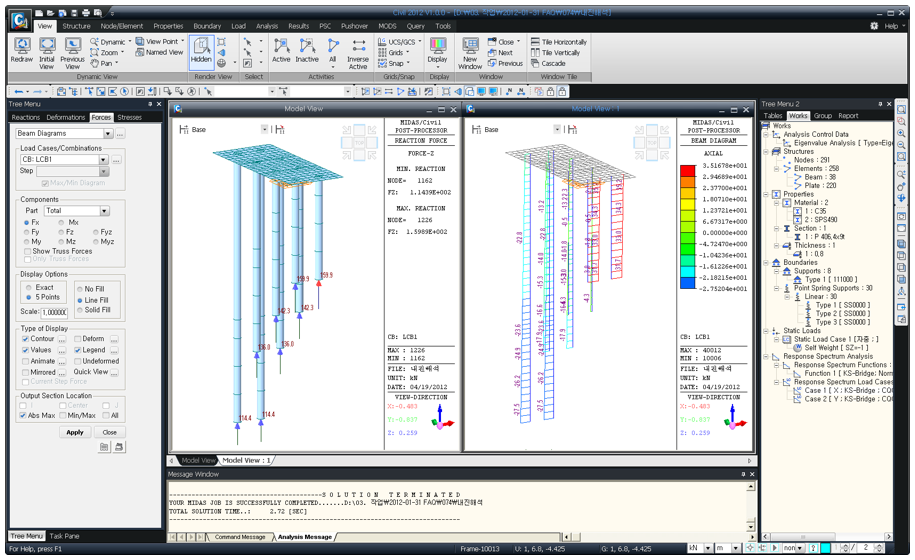Image resolution: width=915 pixels, height=560 pixels.
Task: Open the Step dropdown
Action: [x=104, y=171]
